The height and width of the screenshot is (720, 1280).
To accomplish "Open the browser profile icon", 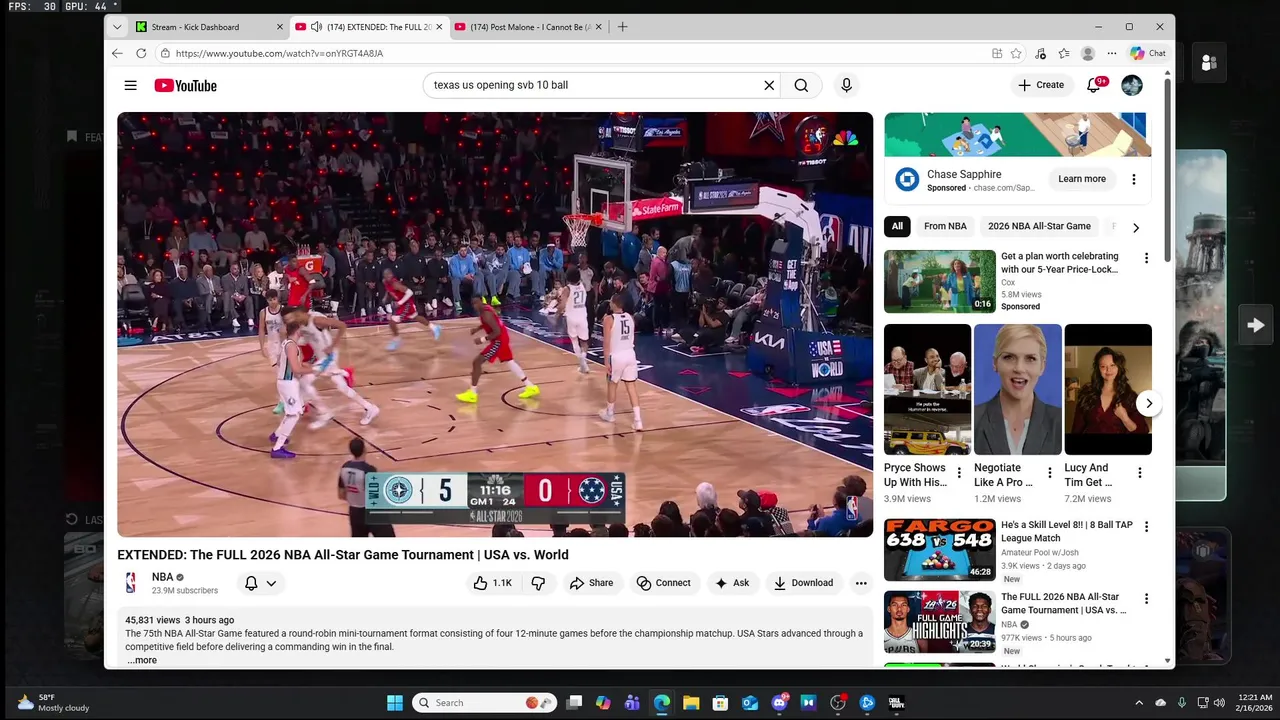I will pos(1088,53).
